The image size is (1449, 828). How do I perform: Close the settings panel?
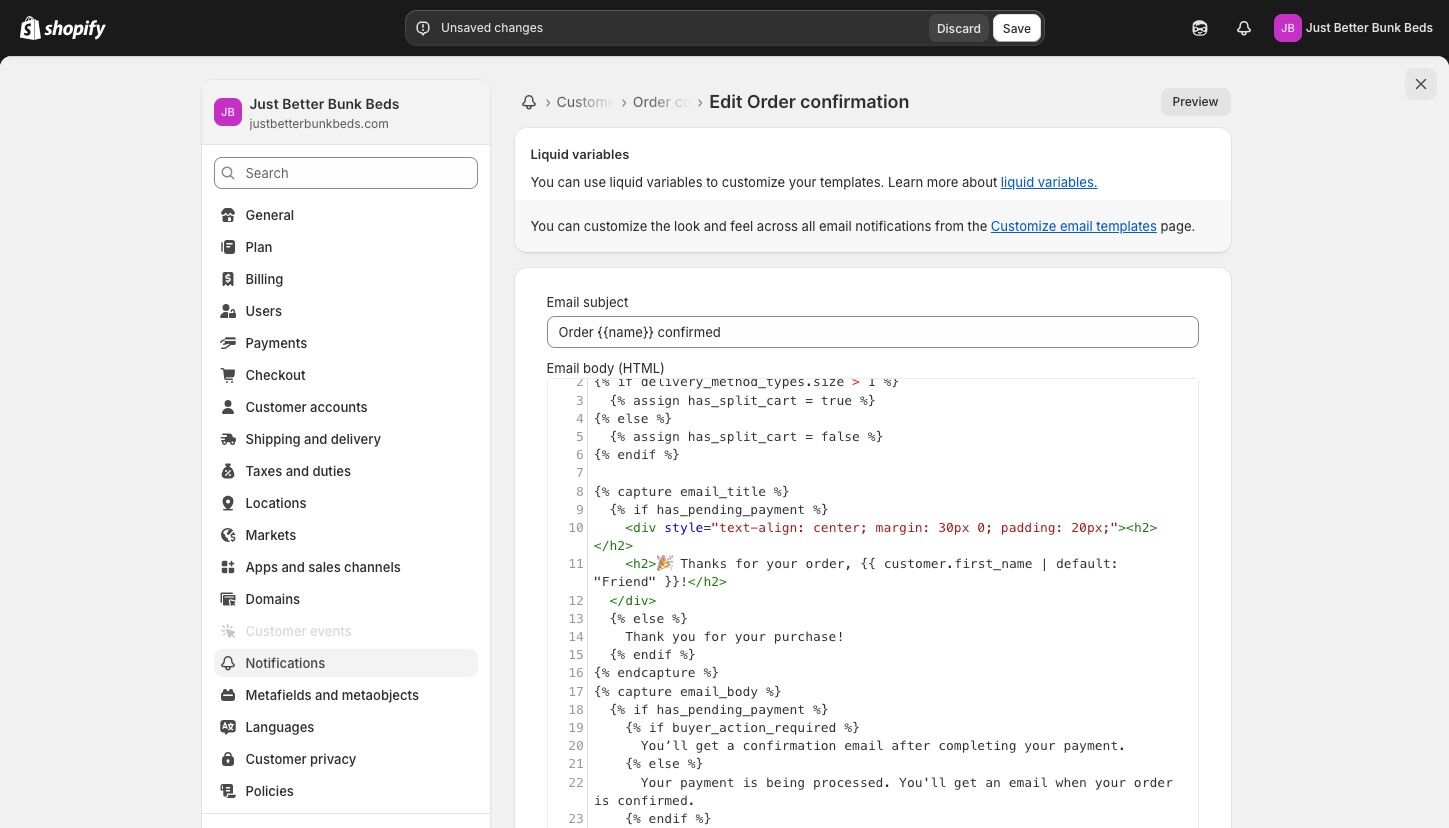click(1420, 84)
